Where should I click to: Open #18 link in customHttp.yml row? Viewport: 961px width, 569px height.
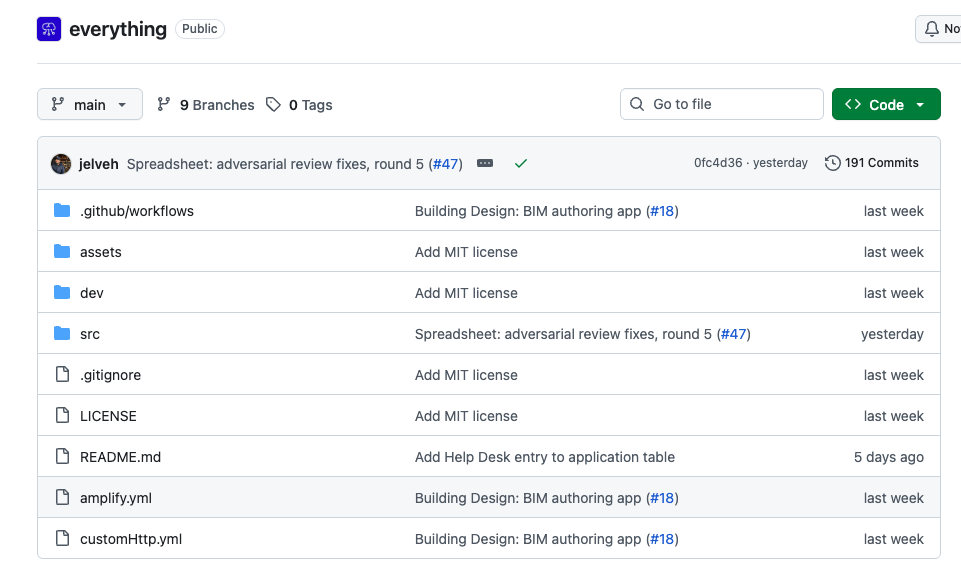coord(662,540)
